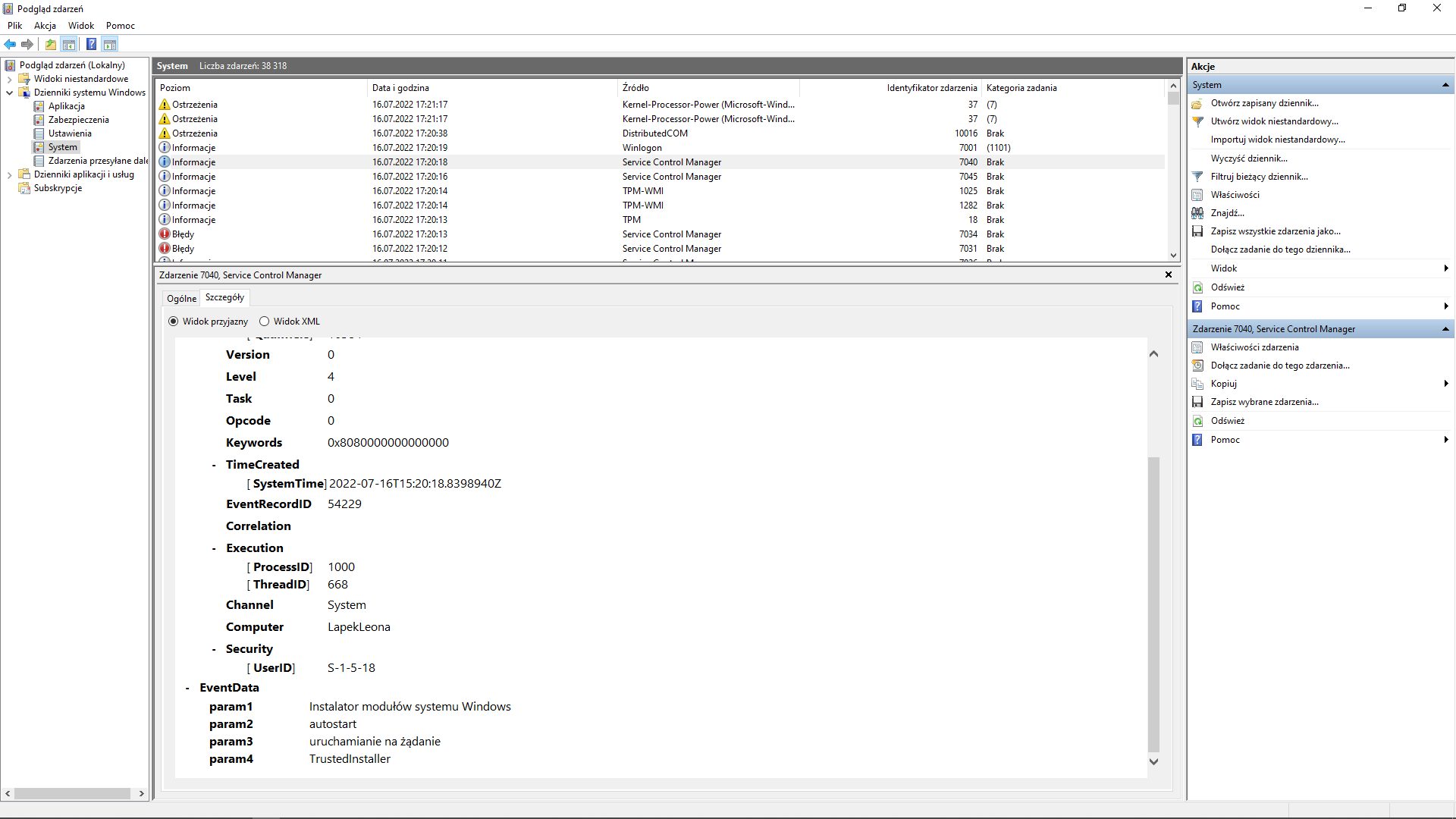Expand the Widoki niestandardowe tree node
Image resolution: width=1456 pixels, height=819 pixels.
[9, 79]
